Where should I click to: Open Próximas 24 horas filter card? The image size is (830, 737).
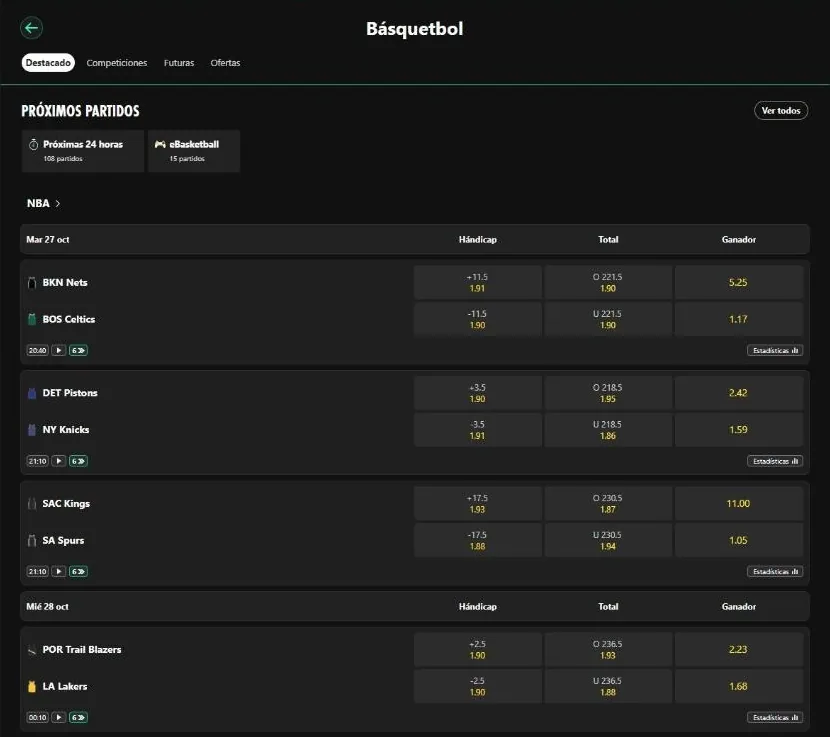(83, 151)
